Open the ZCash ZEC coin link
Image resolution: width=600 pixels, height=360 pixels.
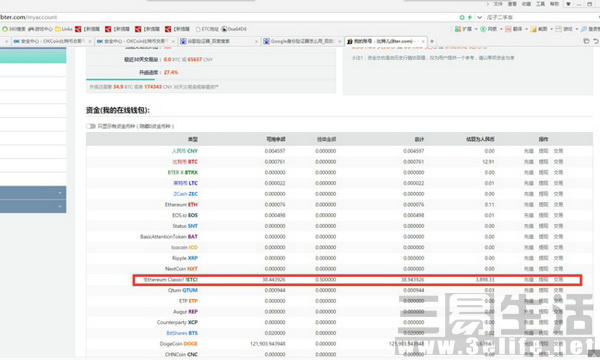coord(186,194)
